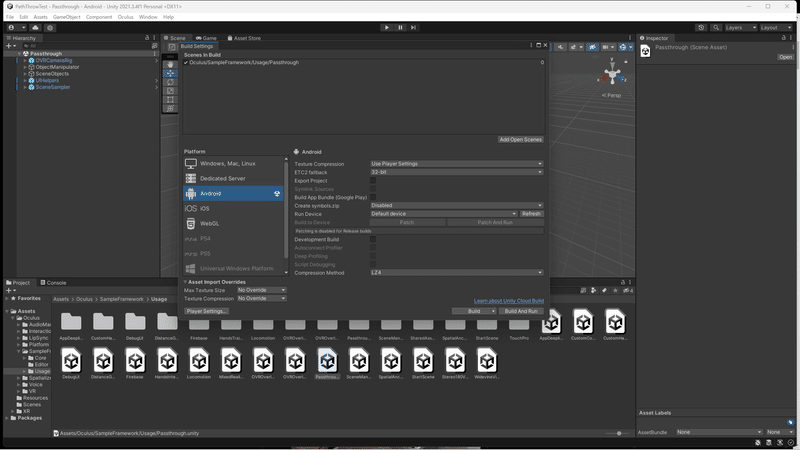Start Play mode with the Play button
Viewport: 800px width, 450px height.
point(387,28)
